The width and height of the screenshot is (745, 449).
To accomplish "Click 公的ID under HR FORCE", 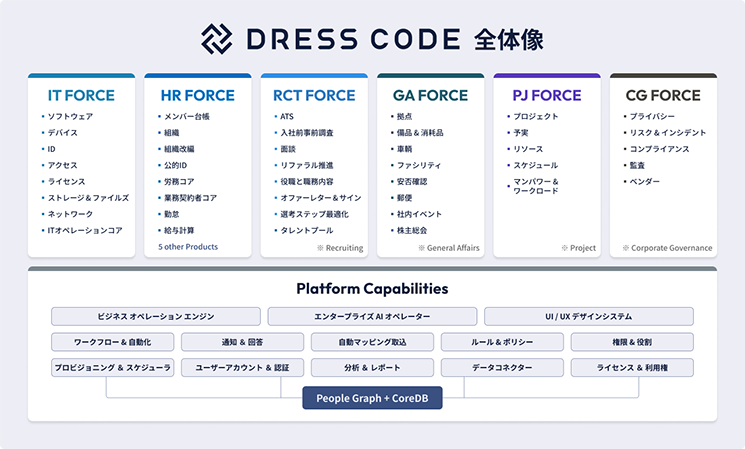I will coord(175,165).
